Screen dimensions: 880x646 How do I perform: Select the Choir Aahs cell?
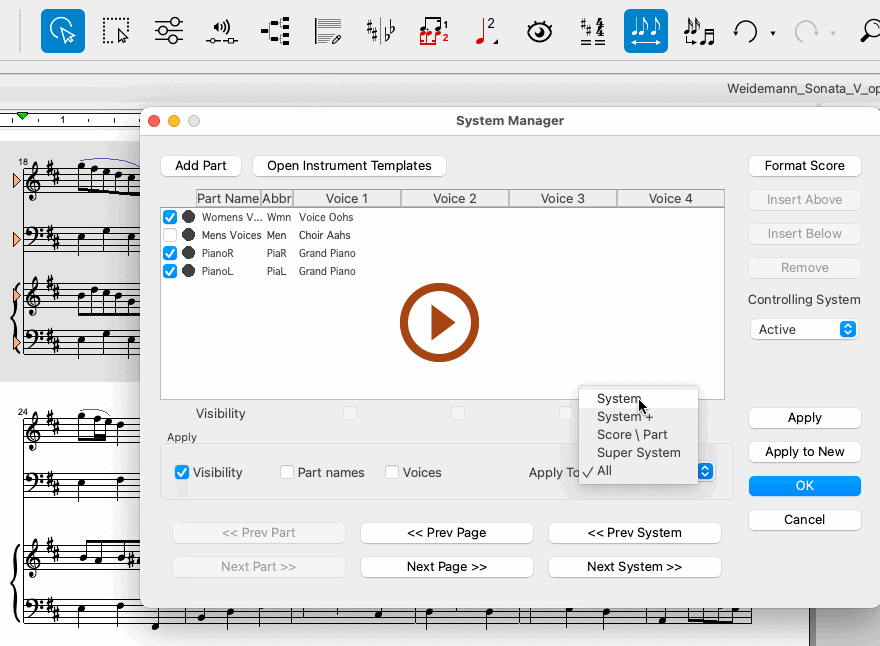(x=324, y=235)
